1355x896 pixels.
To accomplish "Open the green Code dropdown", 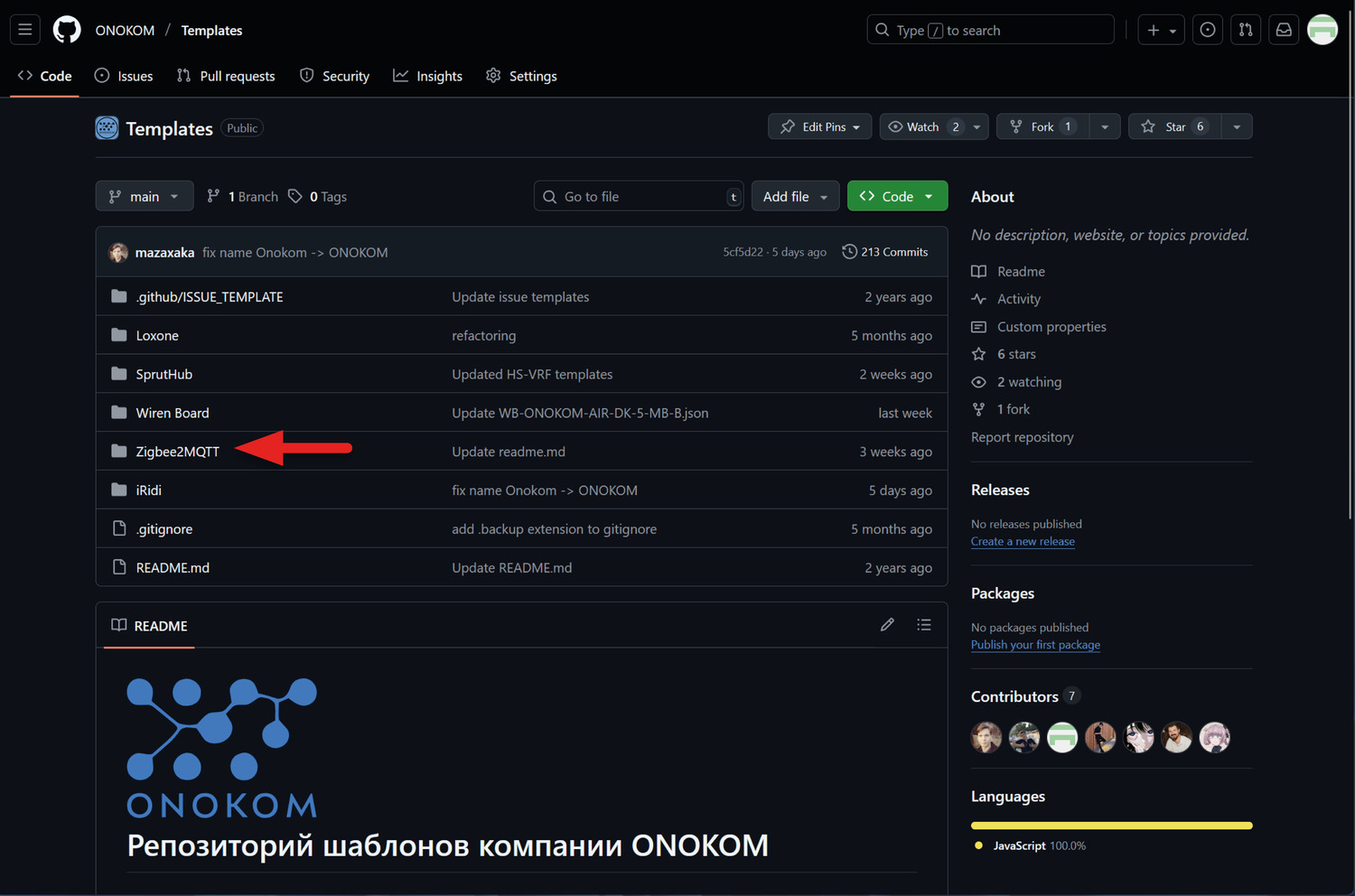I will [896, 196].
